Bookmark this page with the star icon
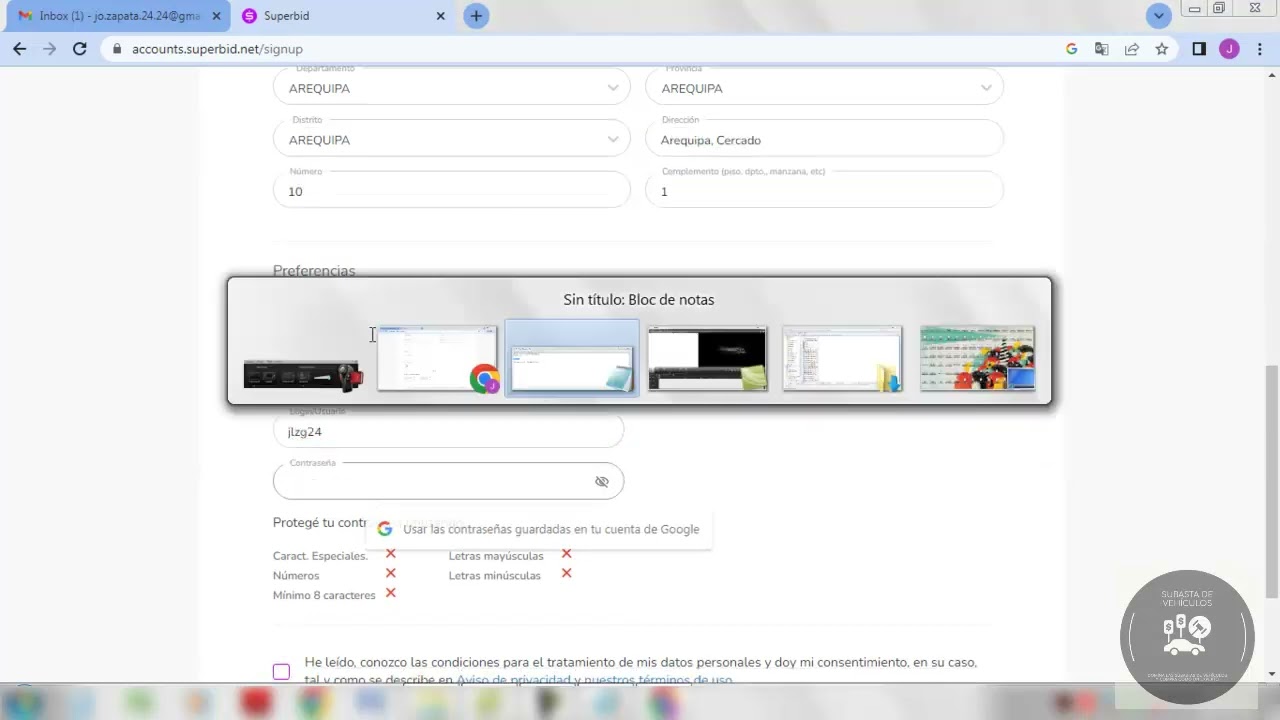The height and width of the screenshot is (720, 1280). pyautogui.click(x=1161, y=48)
